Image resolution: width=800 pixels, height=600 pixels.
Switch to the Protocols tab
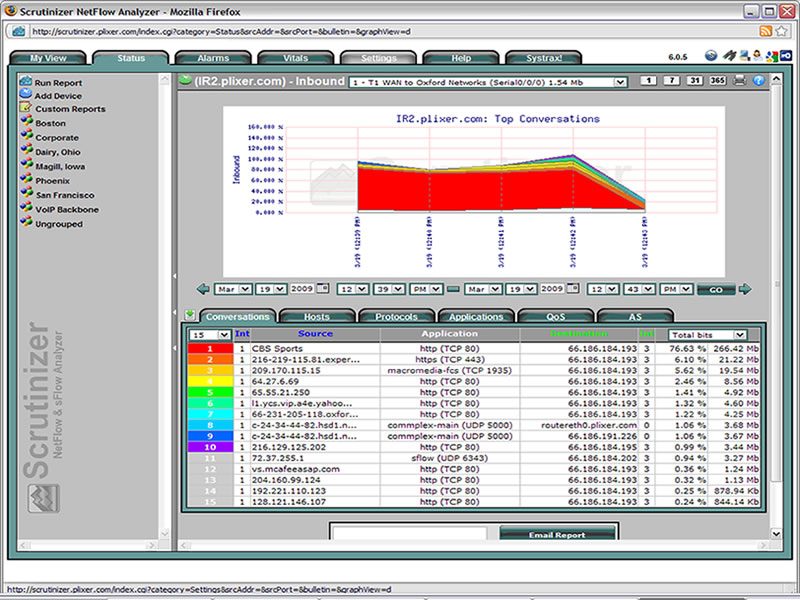(x=396, y=317)
